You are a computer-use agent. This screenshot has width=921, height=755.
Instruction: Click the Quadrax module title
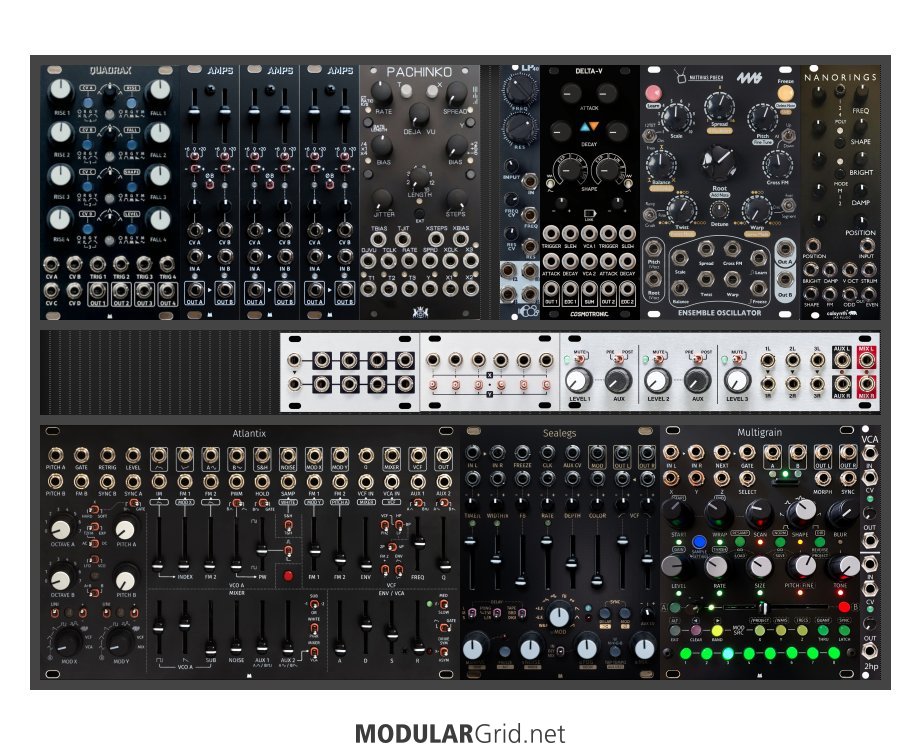110,71
